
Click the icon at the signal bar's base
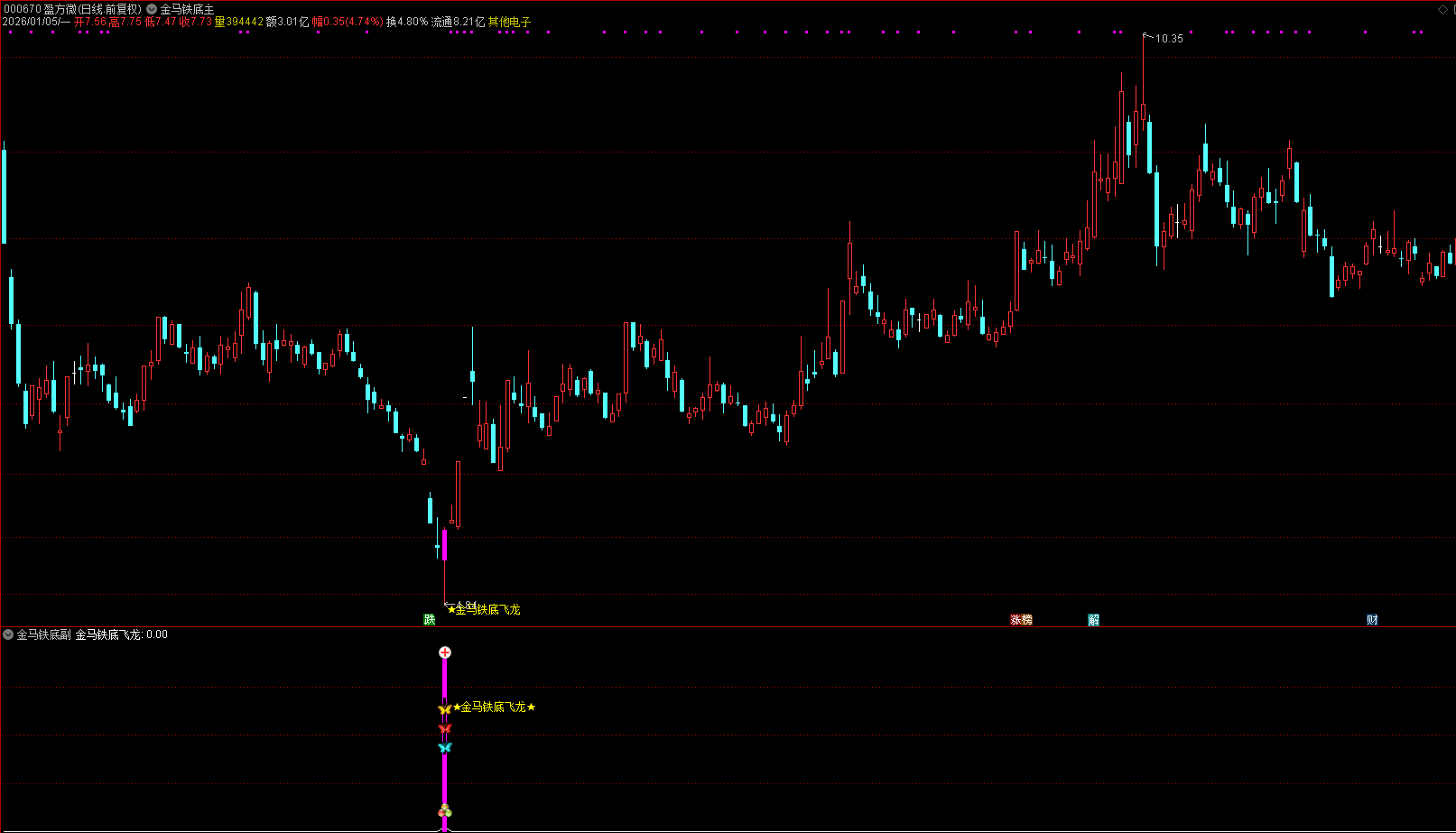[x=444, y=810]
